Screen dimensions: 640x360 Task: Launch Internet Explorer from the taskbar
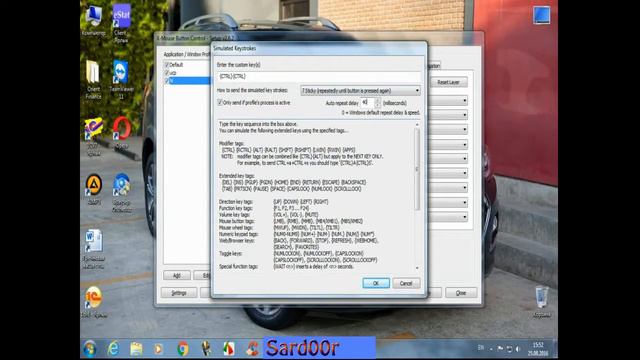[113, 349]
